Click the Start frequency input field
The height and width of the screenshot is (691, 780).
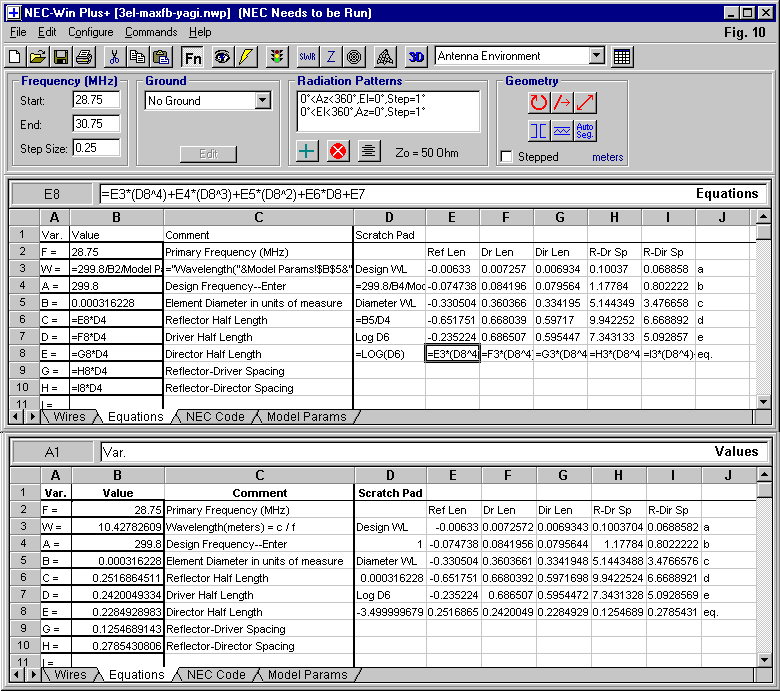(x=95, y=101)
